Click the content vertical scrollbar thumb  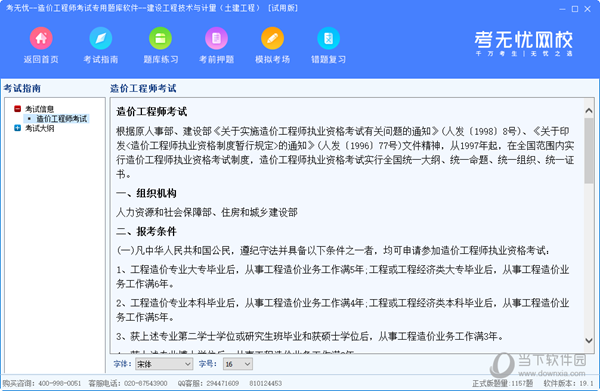pyautogui.click(x=589, y=150)
